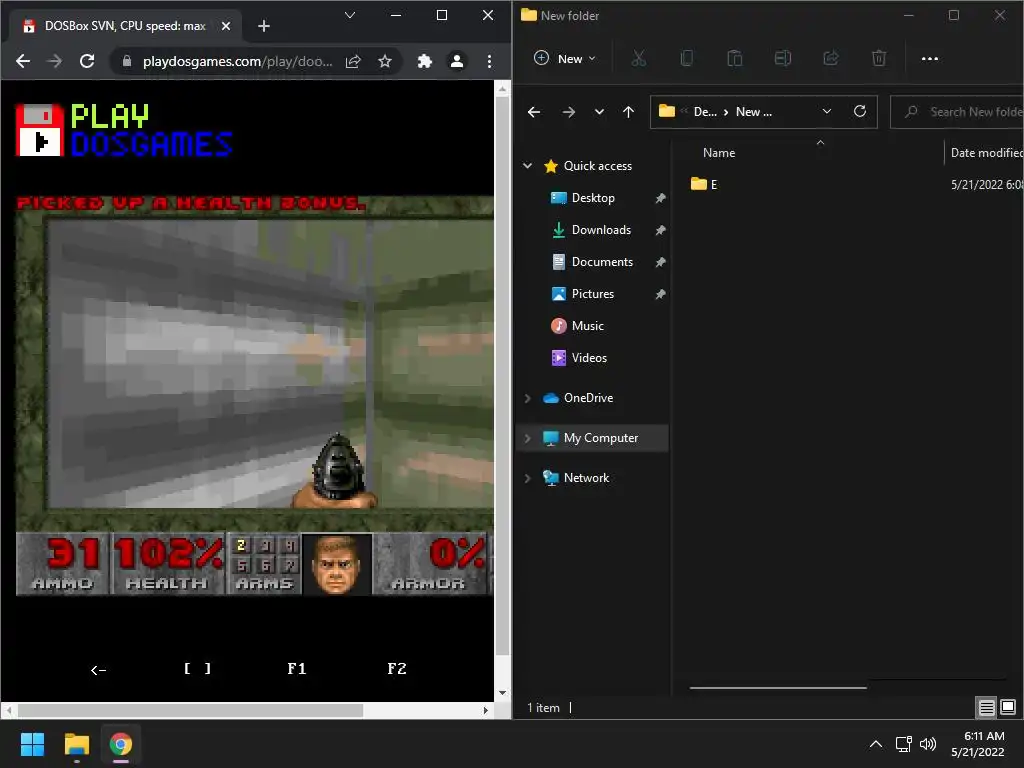
Task: Go back in File Explorer
Action: [534, 112]
